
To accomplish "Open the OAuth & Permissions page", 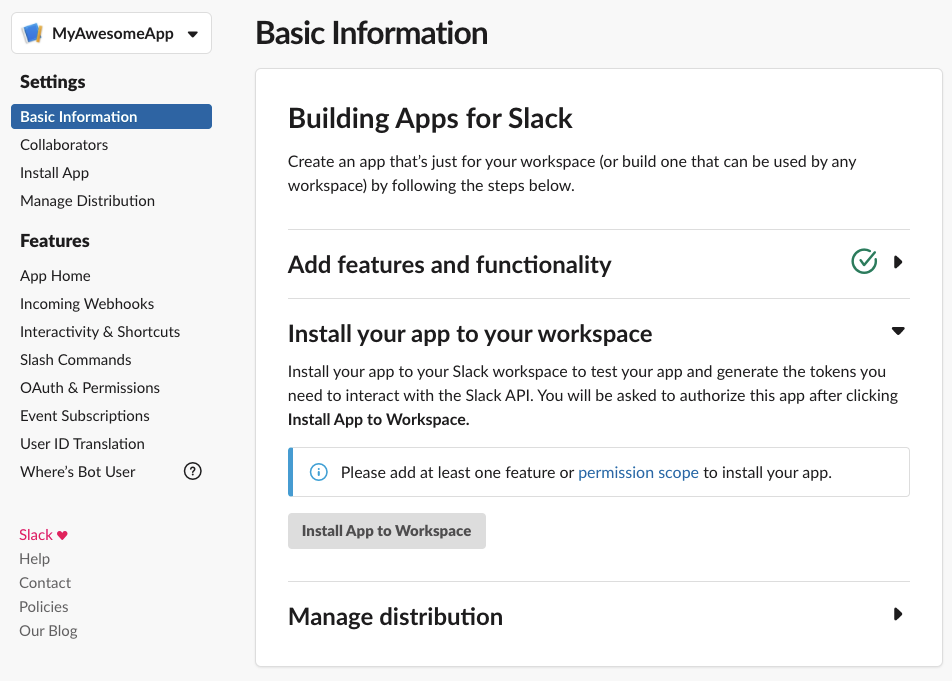I will click(x=90, y=388).
